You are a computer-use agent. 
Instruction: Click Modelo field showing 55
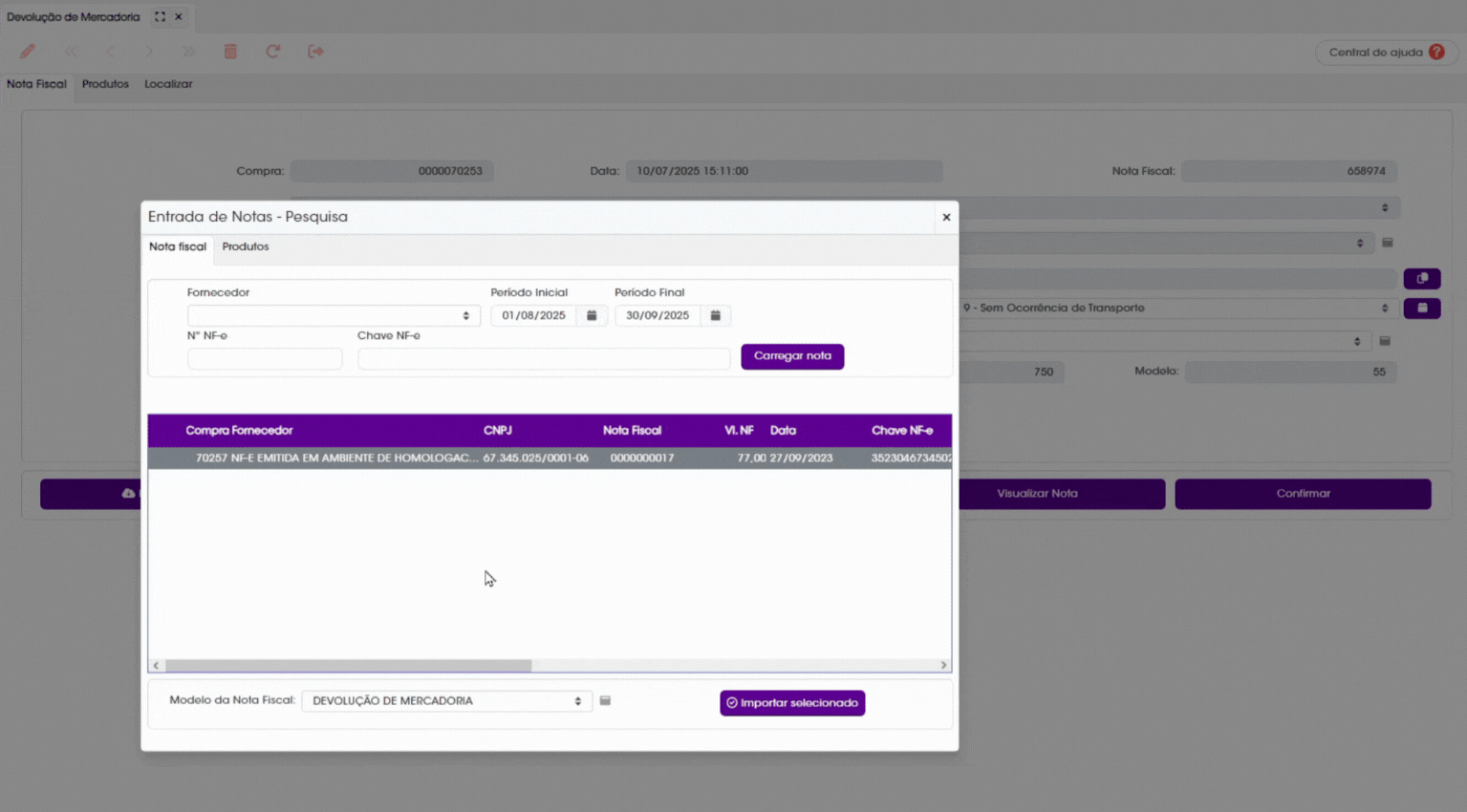[1290, 372]
